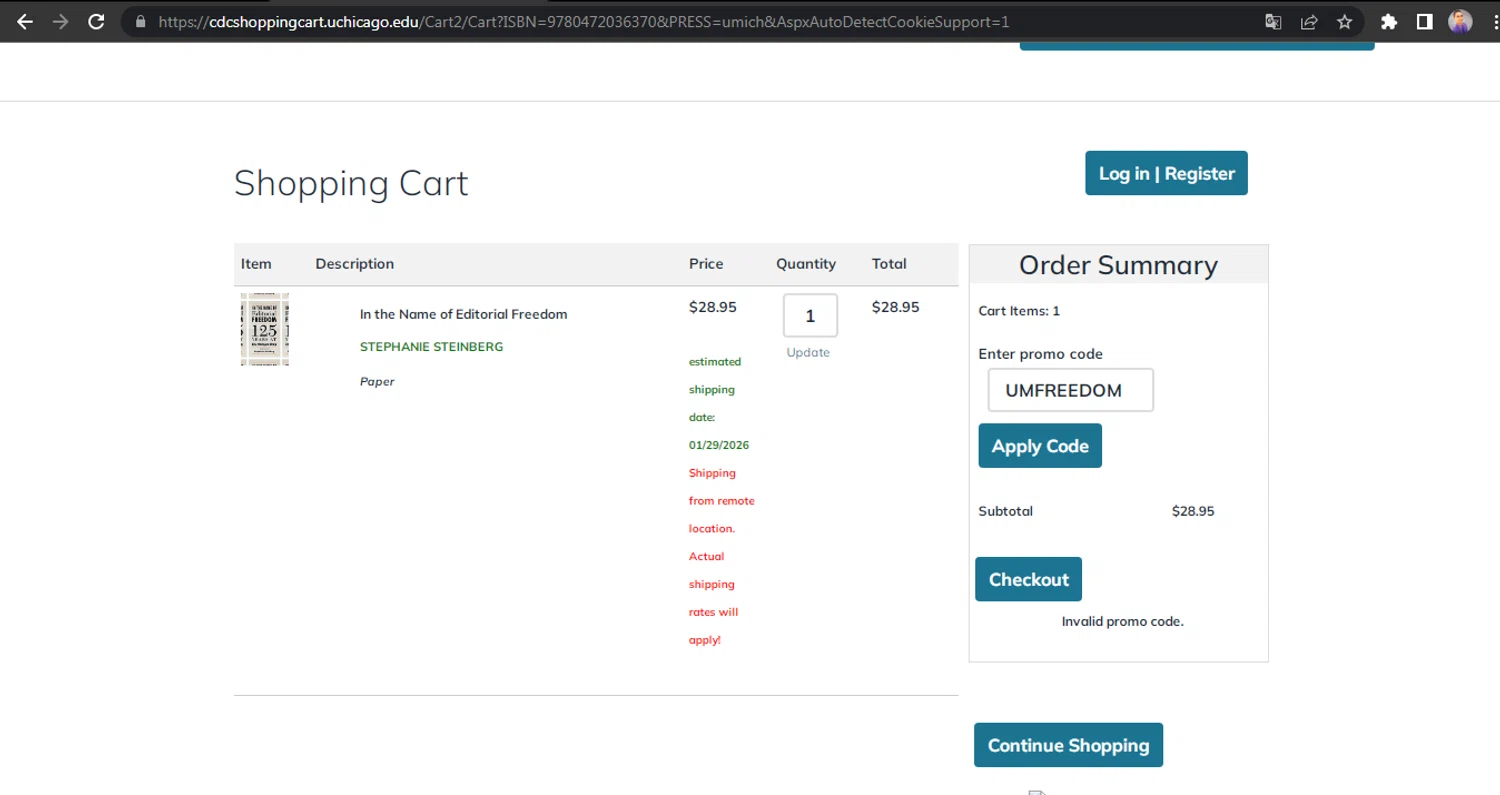Open the translate page icon
1500x795 pixels.
click(x=1273, y=21)
